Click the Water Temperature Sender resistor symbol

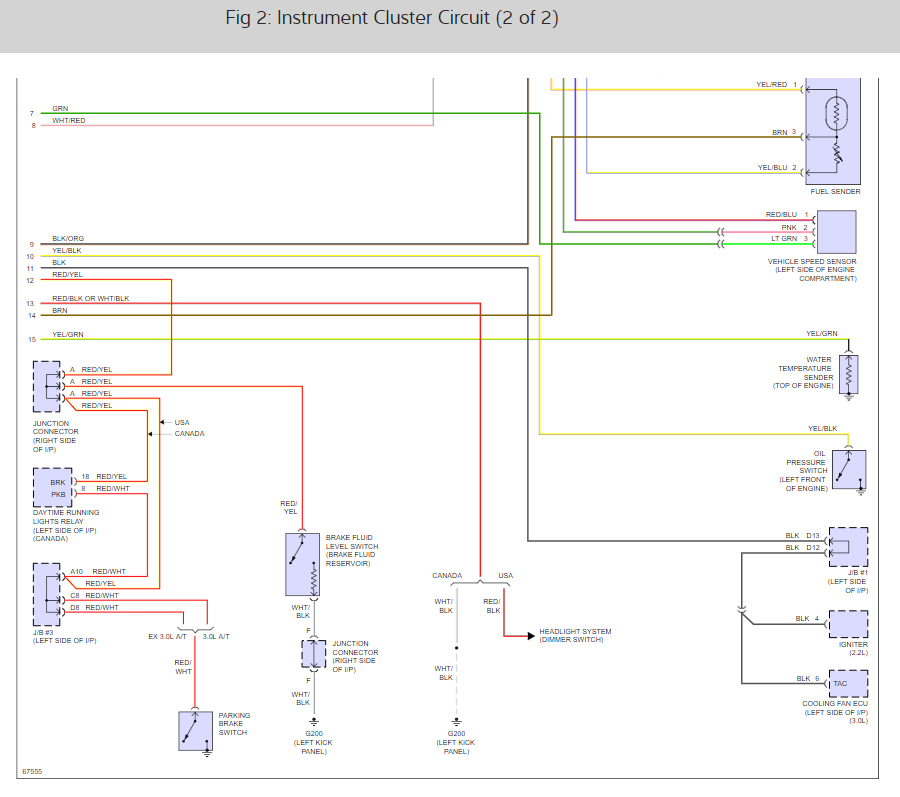[848, 375]
